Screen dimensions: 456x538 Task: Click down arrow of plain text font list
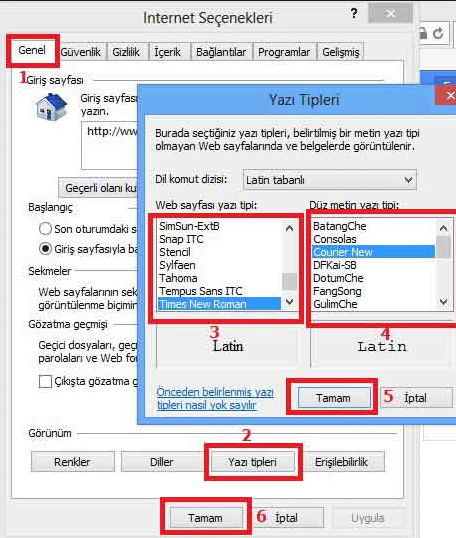click(444, 302)
